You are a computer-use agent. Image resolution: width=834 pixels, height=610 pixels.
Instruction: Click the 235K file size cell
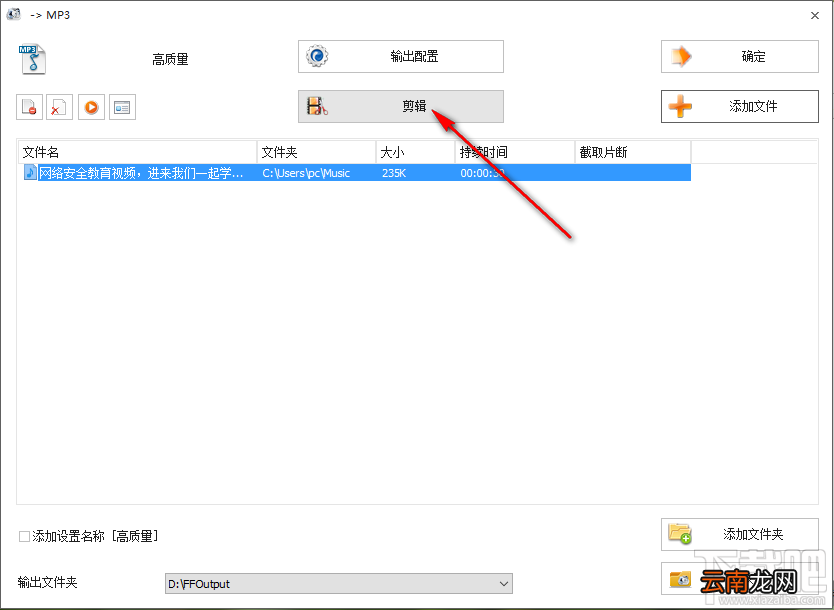(394, 173)
